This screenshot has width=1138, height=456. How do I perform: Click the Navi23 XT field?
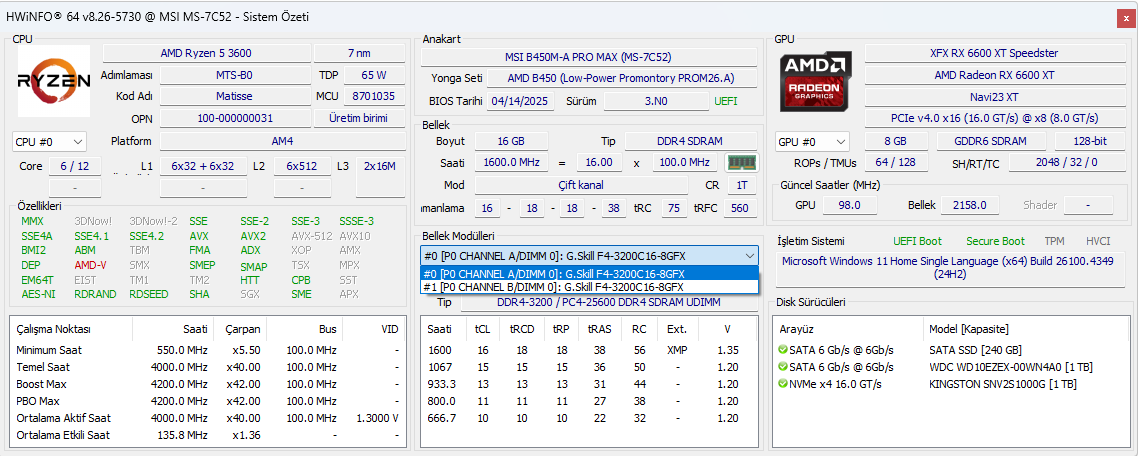pos(994,97)
